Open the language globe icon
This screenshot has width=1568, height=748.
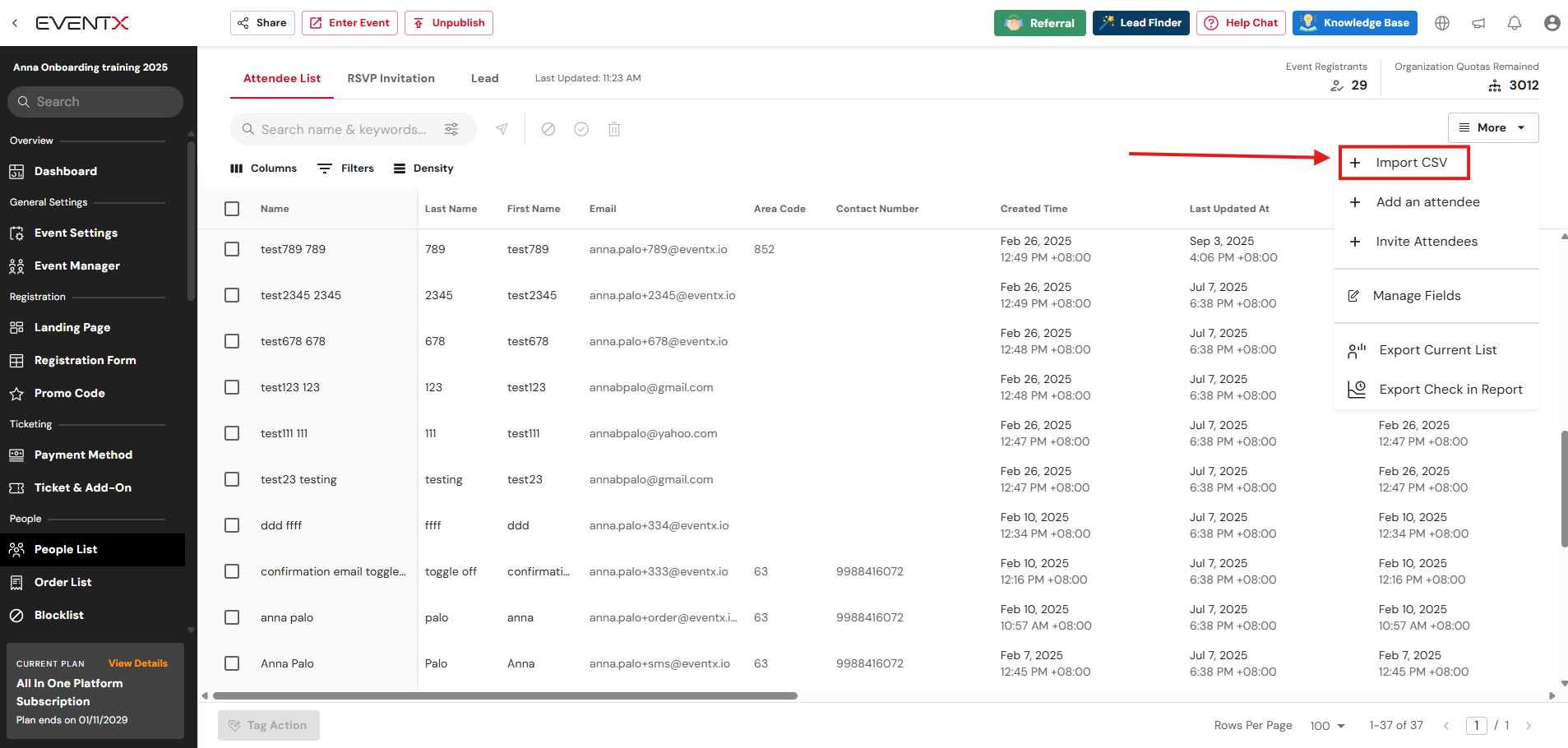coord(1442,23)
